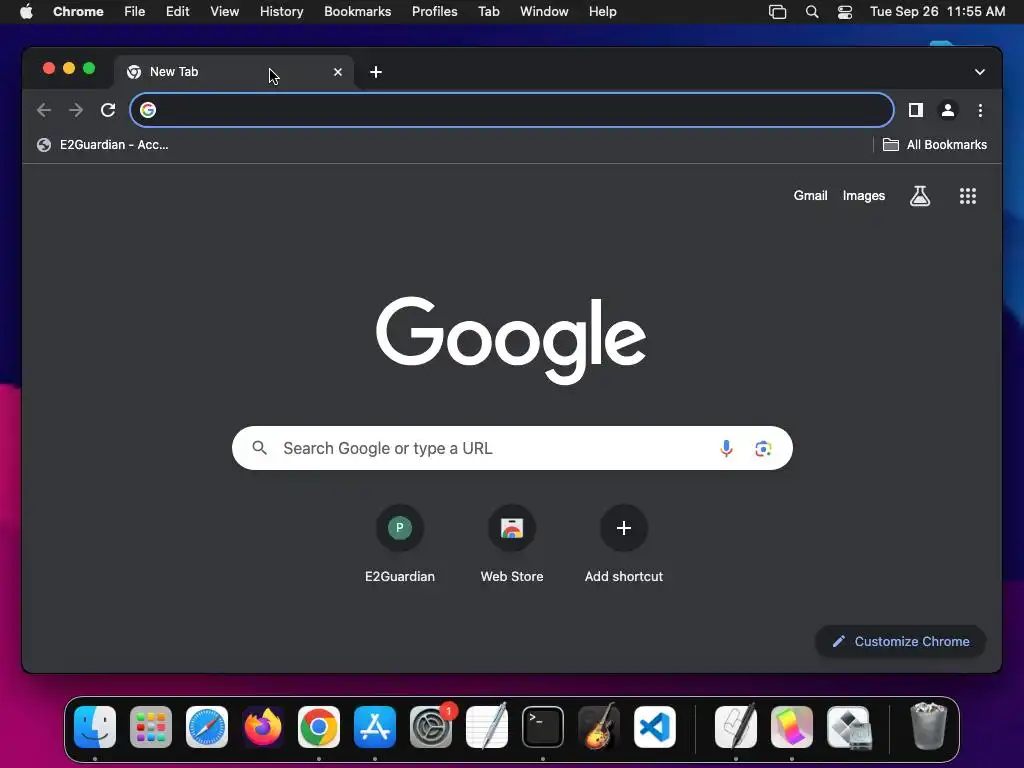Click Chrome icon in the dock
Image resolution: width=1024 pixels, height=768 pixels.
(319, 727)
